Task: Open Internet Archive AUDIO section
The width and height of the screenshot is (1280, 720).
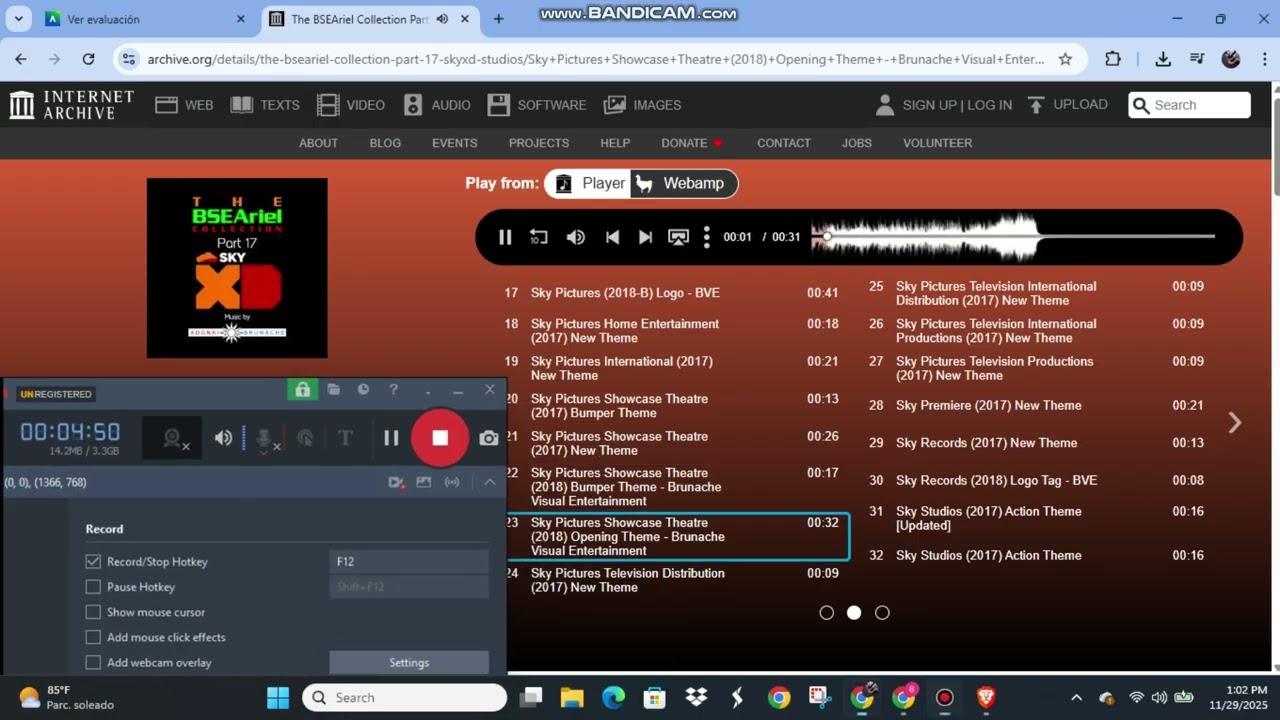Action: tap(437, 105)
